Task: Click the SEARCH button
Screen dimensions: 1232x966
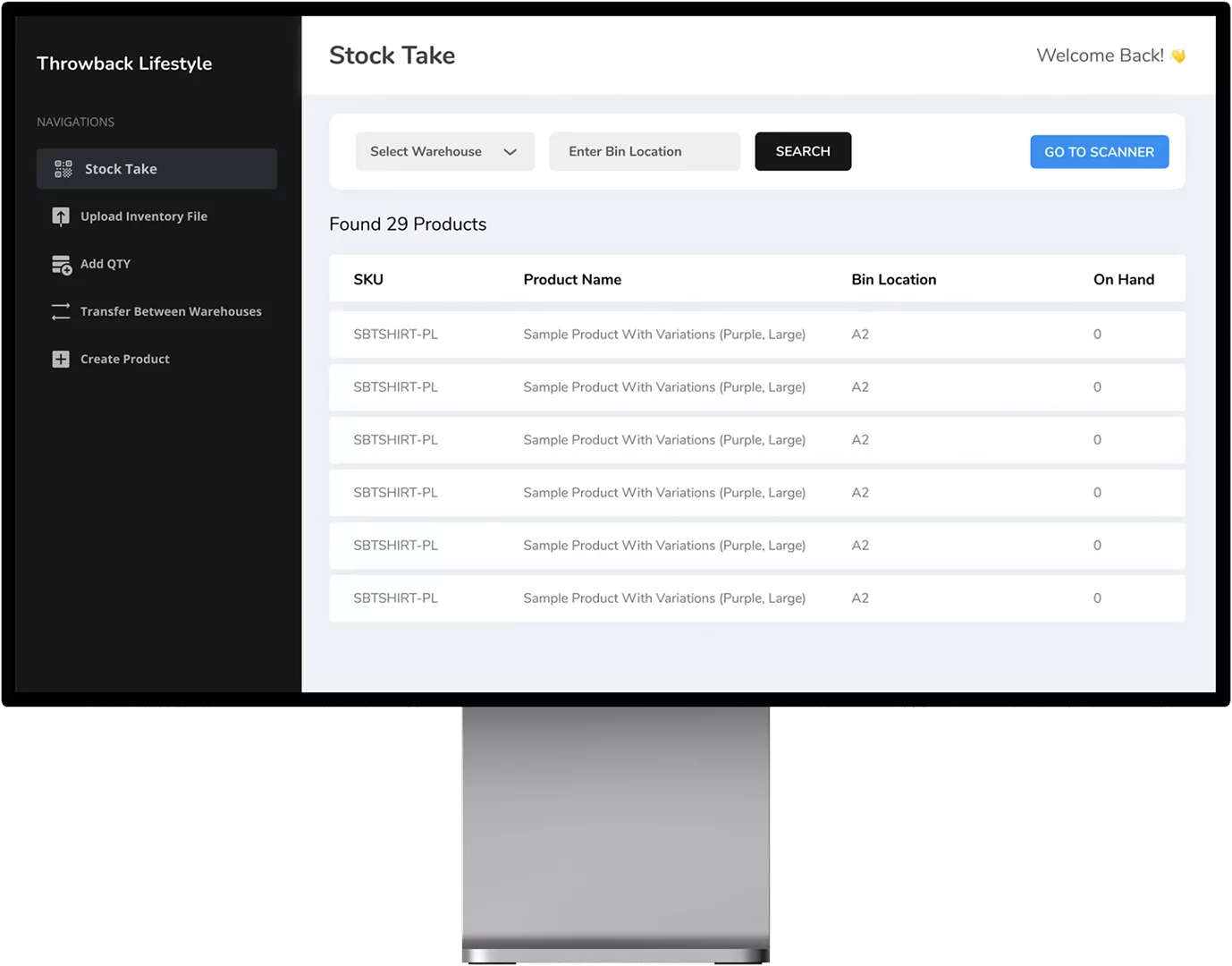Action: coord(802,151)
